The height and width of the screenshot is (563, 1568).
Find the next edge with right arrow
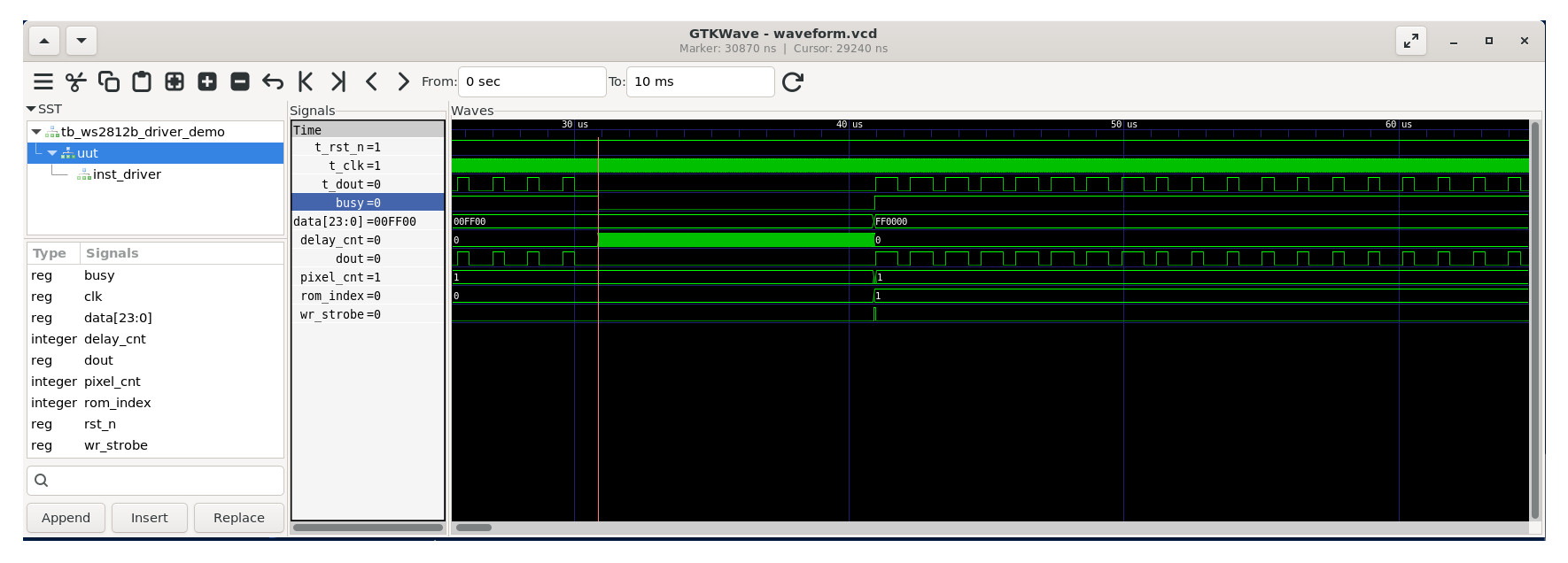(403, 82)
